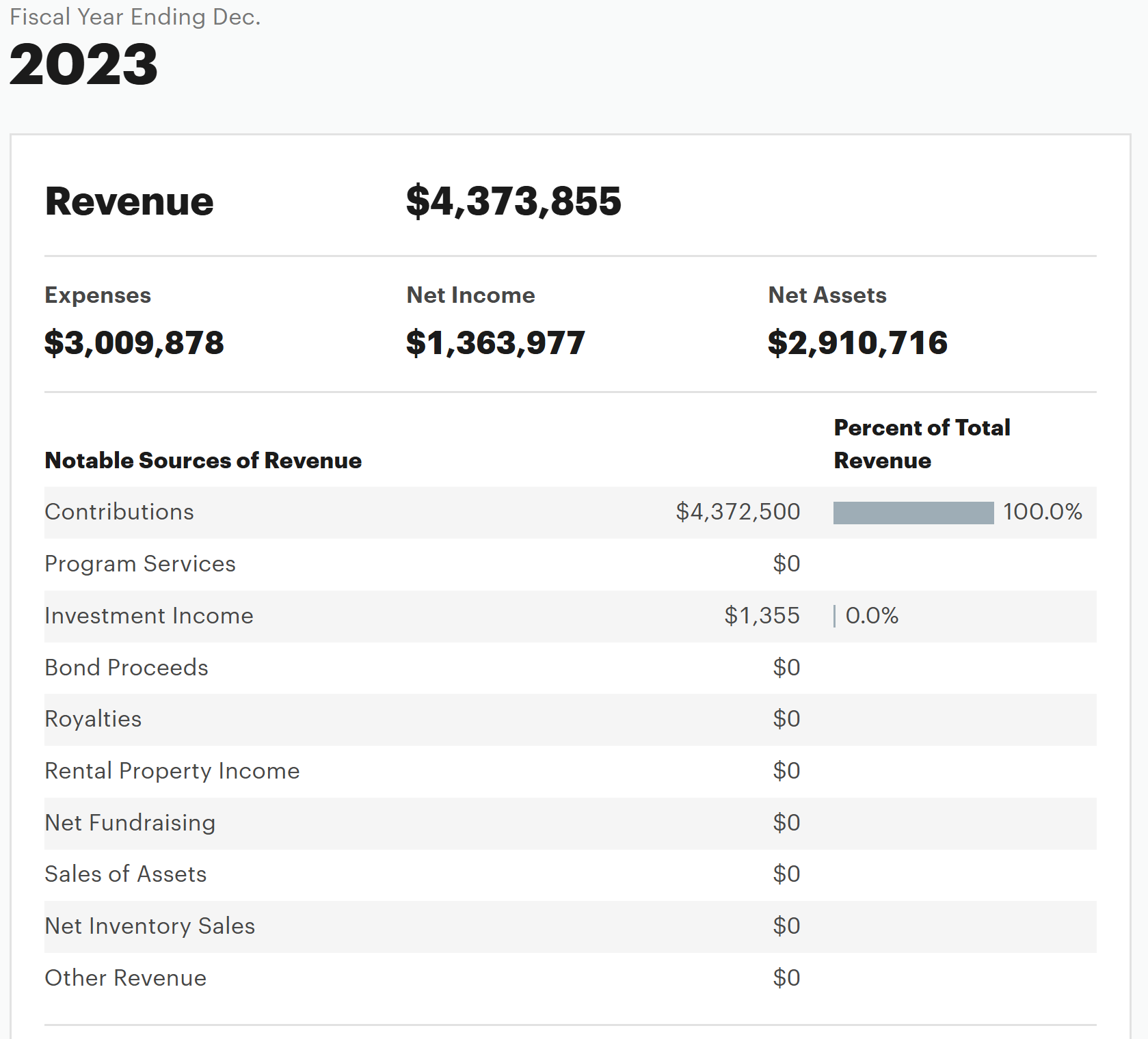Select the $0 amount for Net Inventory Sales

[x=786, y=926]
